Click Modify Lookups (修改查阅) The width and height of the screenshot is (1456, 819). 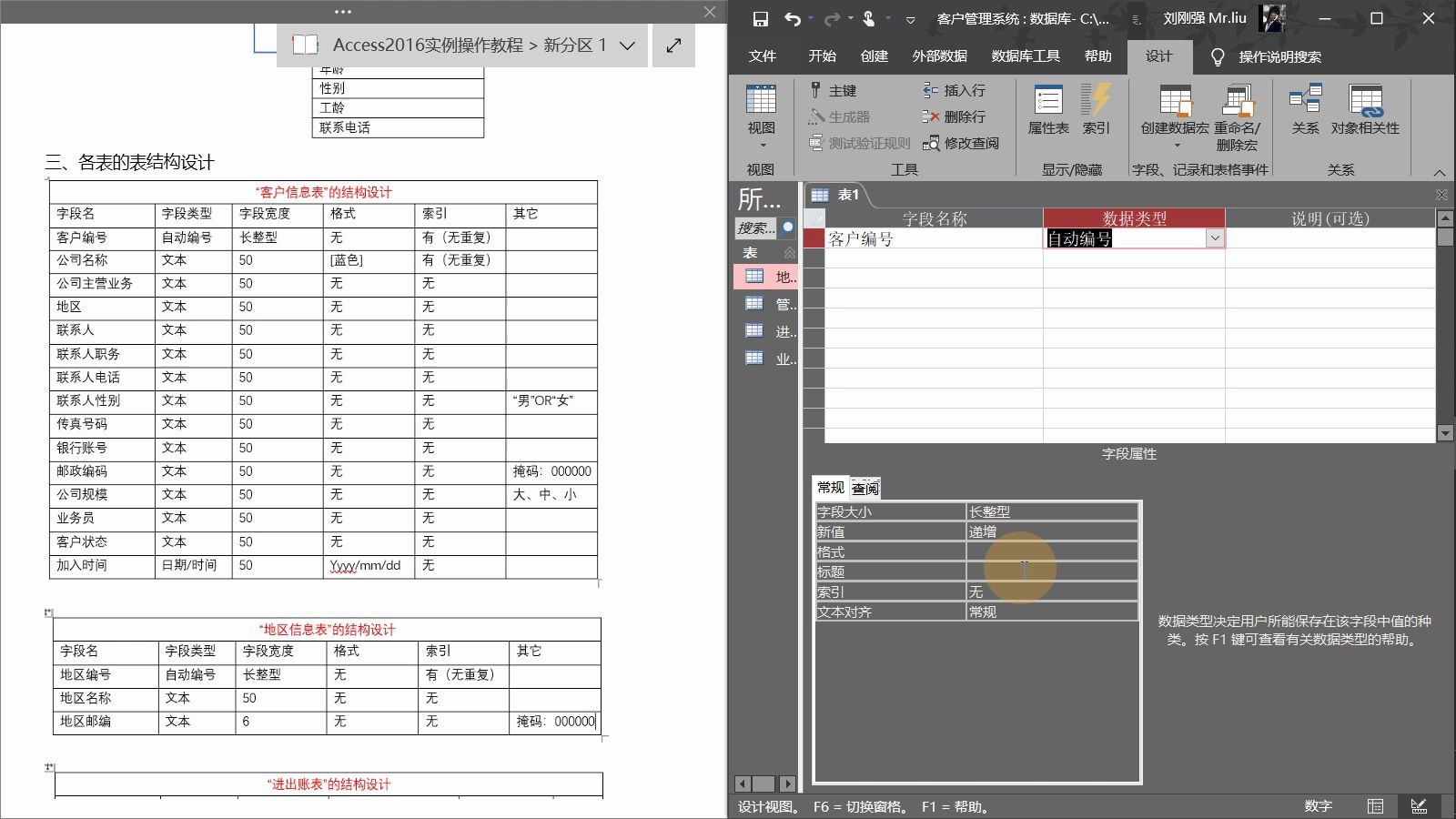tap(960, 143)
